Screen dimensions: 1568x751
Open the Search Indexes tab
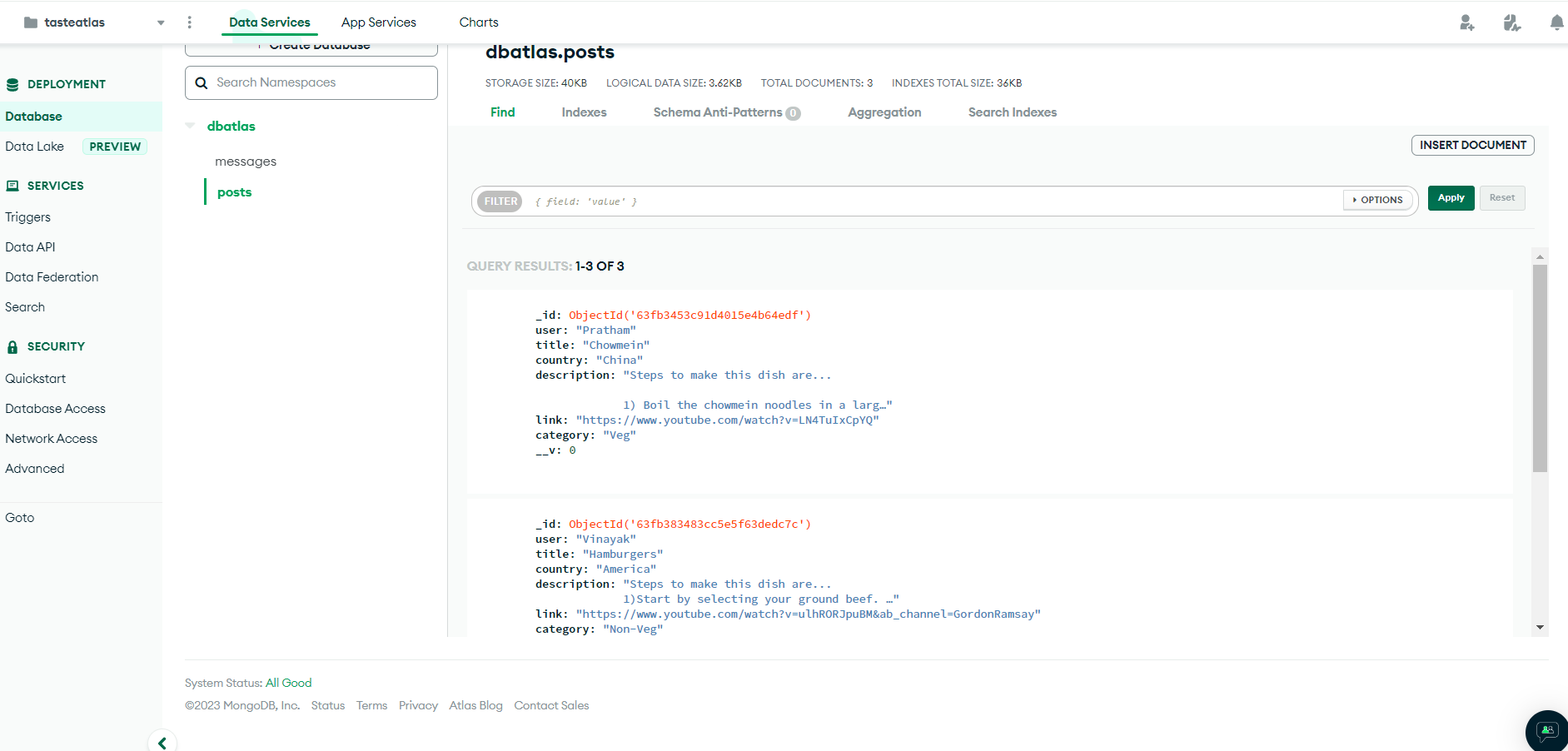coord(1012,112)
